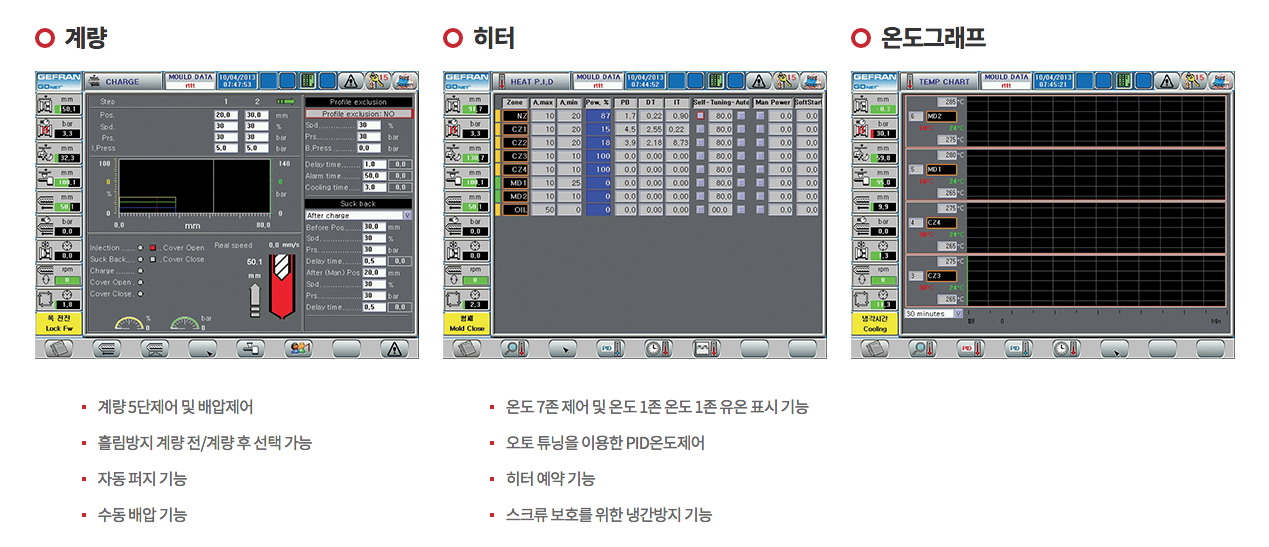Click the magnifier thermometer icon on HEAT P.I.D screen

pyautogui.click(x=514, y=348)
